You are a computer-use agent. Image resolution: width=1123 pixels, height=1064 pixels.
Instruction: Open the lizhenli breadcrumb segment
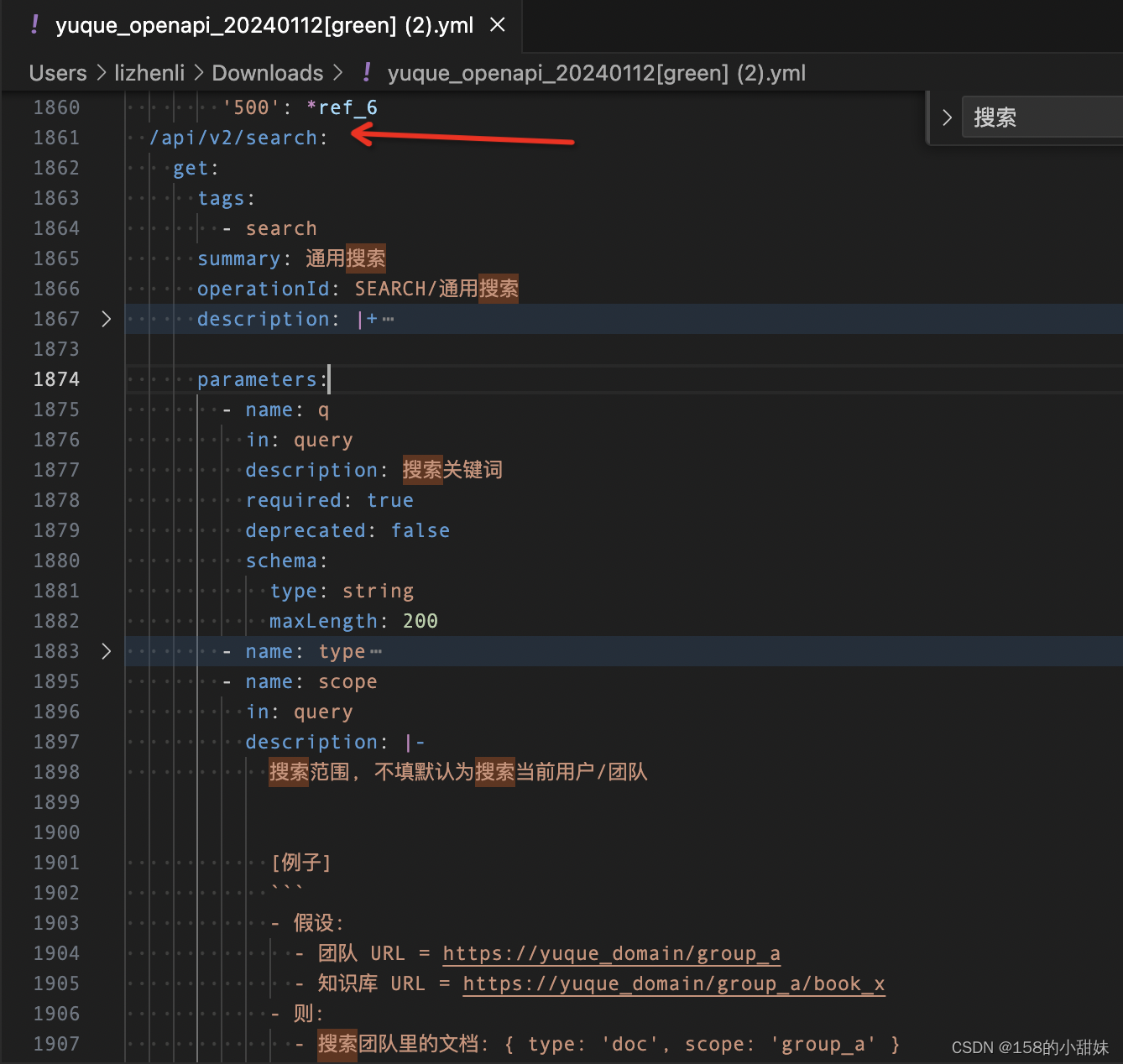149,73
